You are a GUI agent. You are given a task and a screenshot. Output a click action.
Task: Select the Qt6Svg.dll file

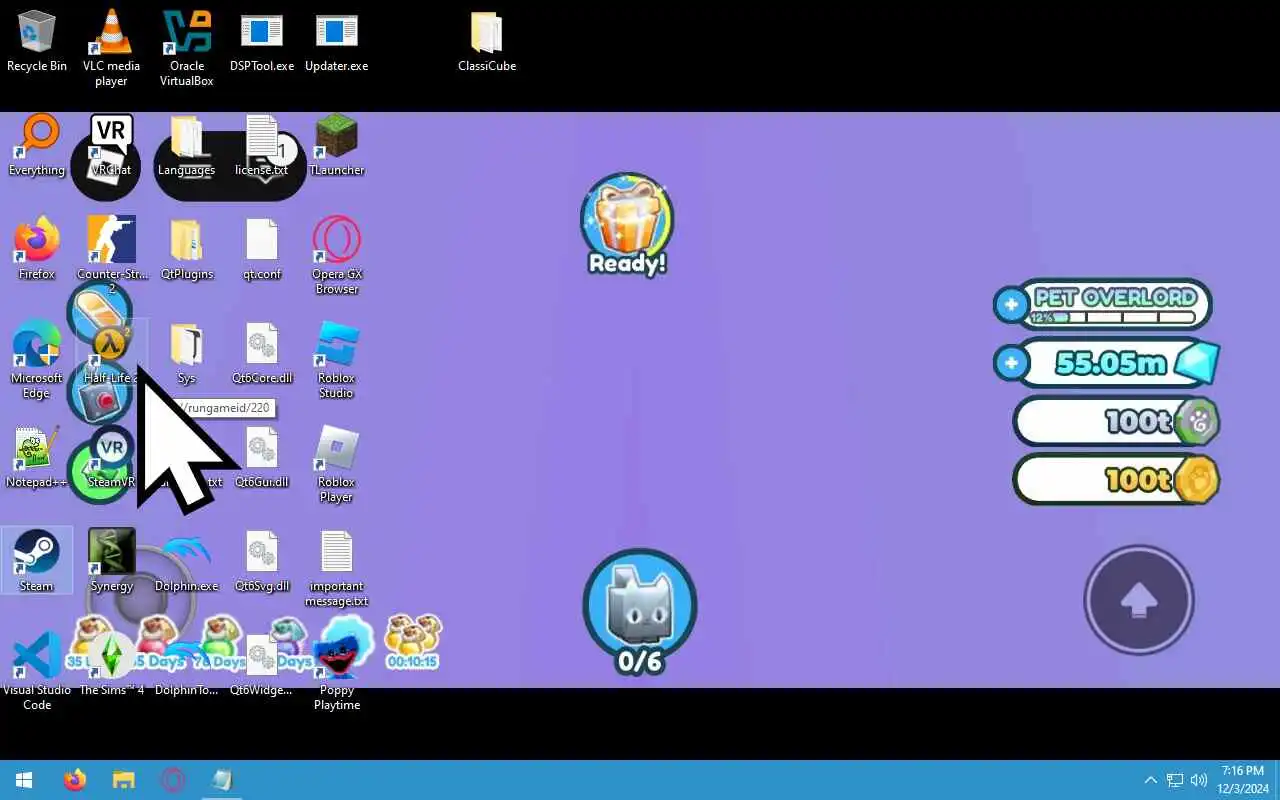(262, 561)
